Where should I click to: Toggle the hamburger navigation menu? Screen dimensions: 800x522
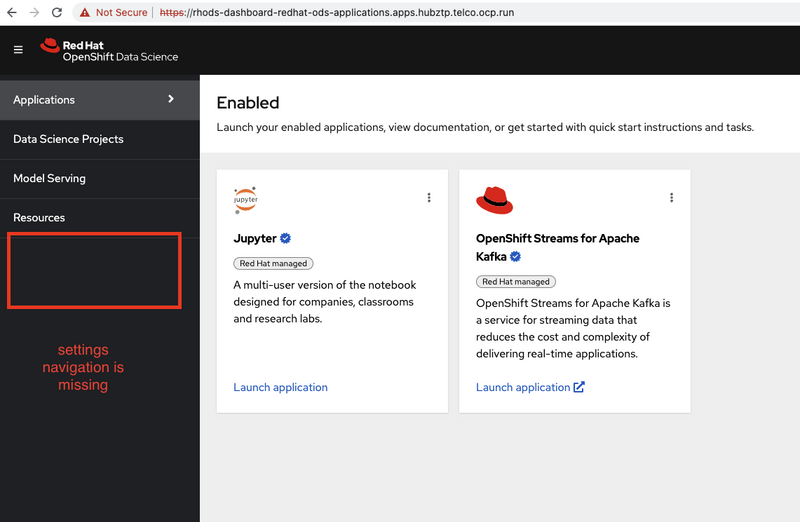(18, 49)
